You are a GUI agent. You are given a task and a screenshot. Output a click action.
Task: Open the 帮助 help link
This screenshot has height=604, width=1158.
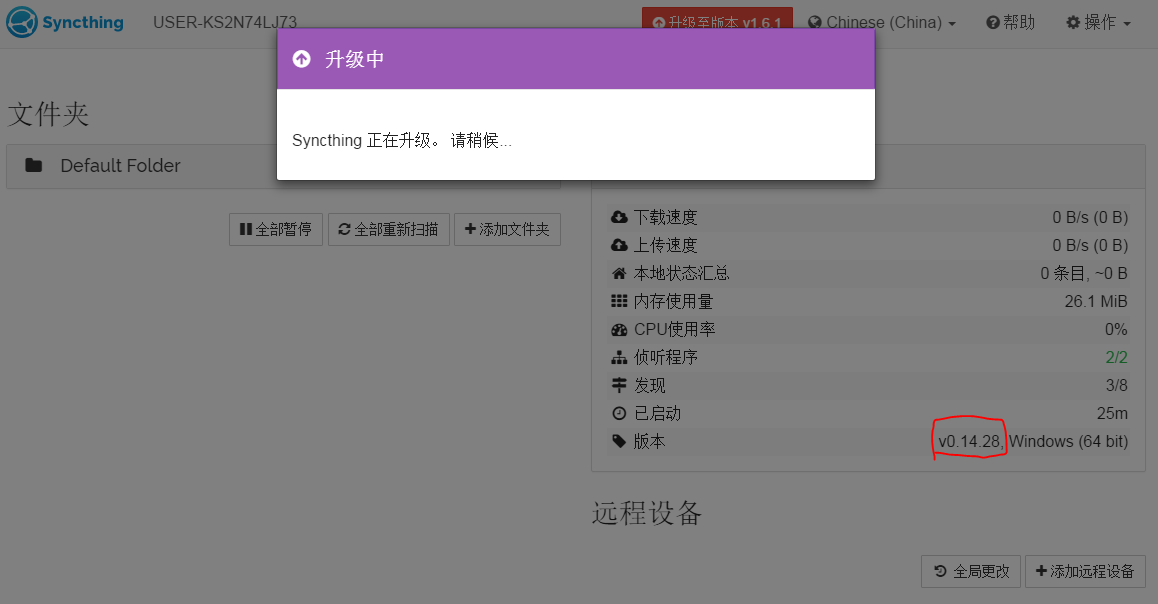coord(1010,22)
